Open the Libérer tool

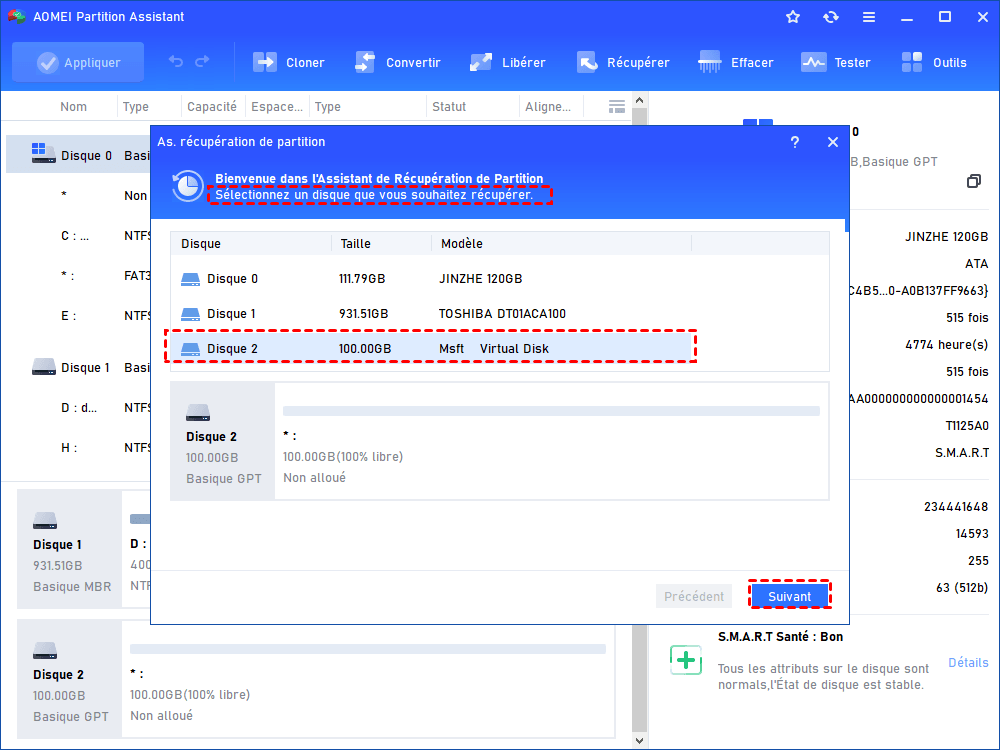pos(508,62)
